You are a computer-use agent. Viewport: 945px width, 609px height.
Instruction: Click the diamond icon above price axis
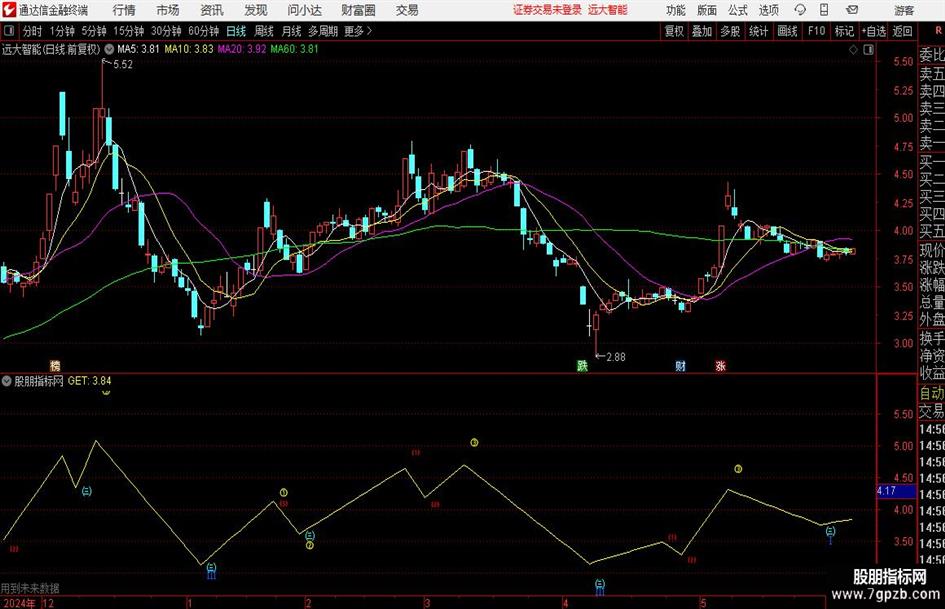pos(853,50)
